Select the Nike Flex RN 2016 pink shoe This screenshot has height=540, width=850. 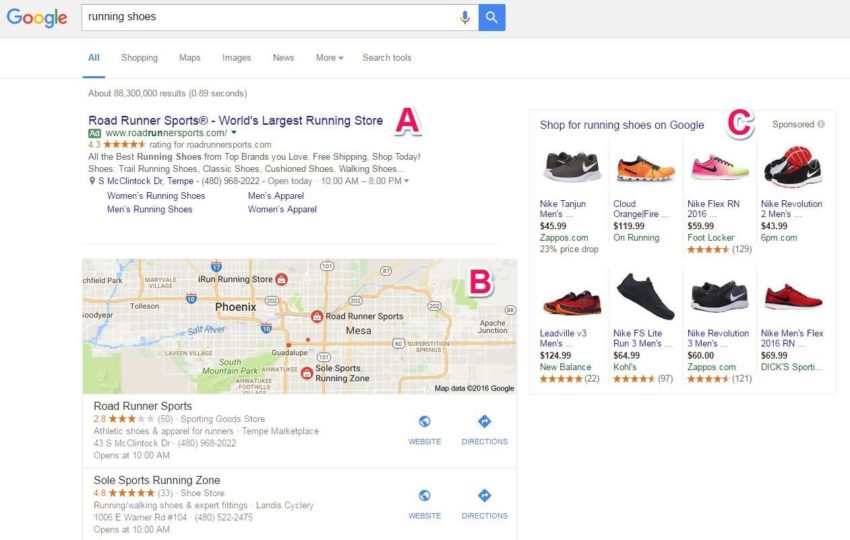pos(719,167)
